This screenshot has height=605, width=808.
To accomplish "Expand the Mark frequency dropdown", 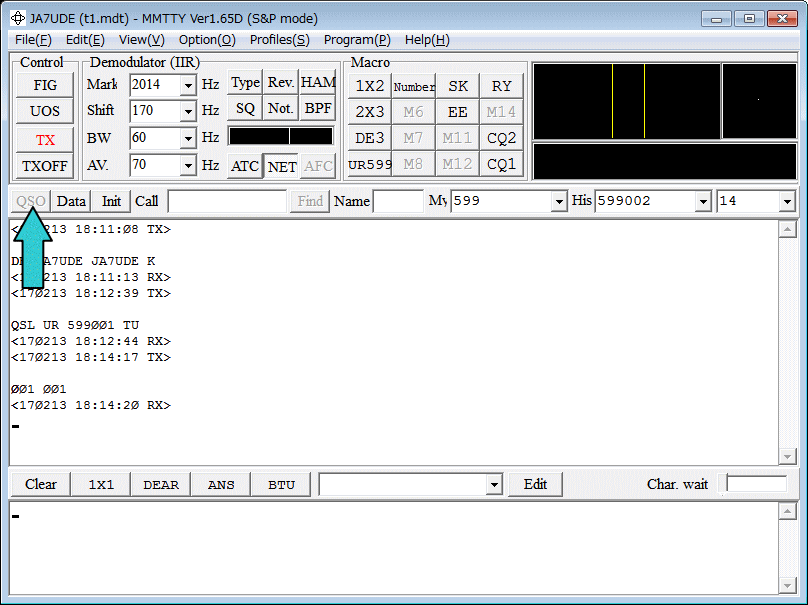I will click(188, 85).
